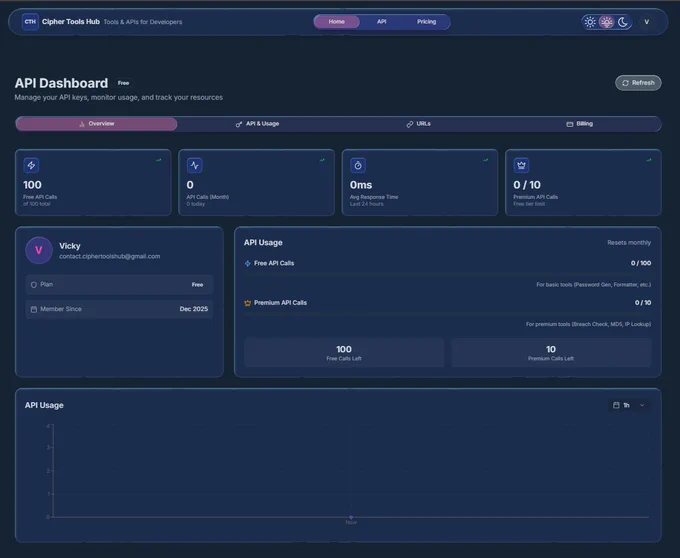Refresh the API dashboard

pos(638,83)
